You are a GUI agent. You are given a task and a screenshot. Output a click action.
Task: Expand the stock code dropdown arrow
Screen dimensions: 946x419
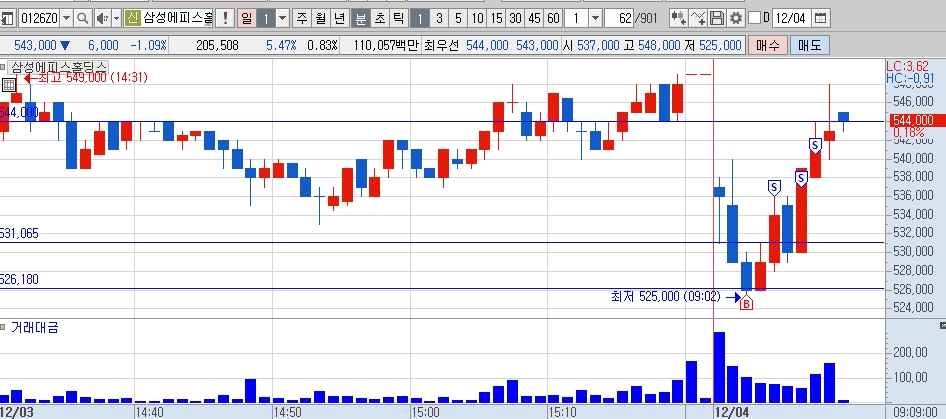(x=66, y=18)
